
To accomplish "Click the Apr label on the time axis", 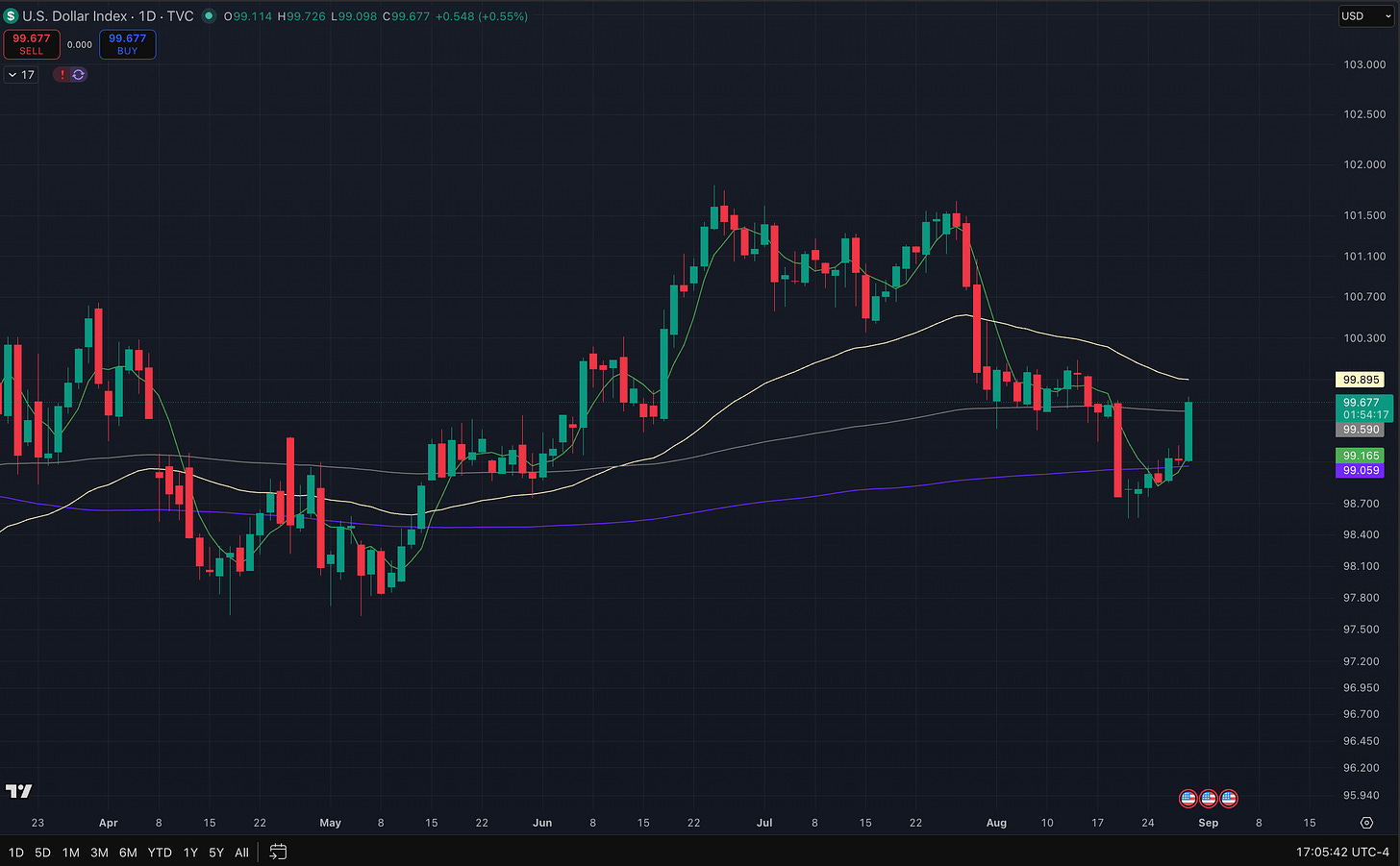I will point(109,823).
